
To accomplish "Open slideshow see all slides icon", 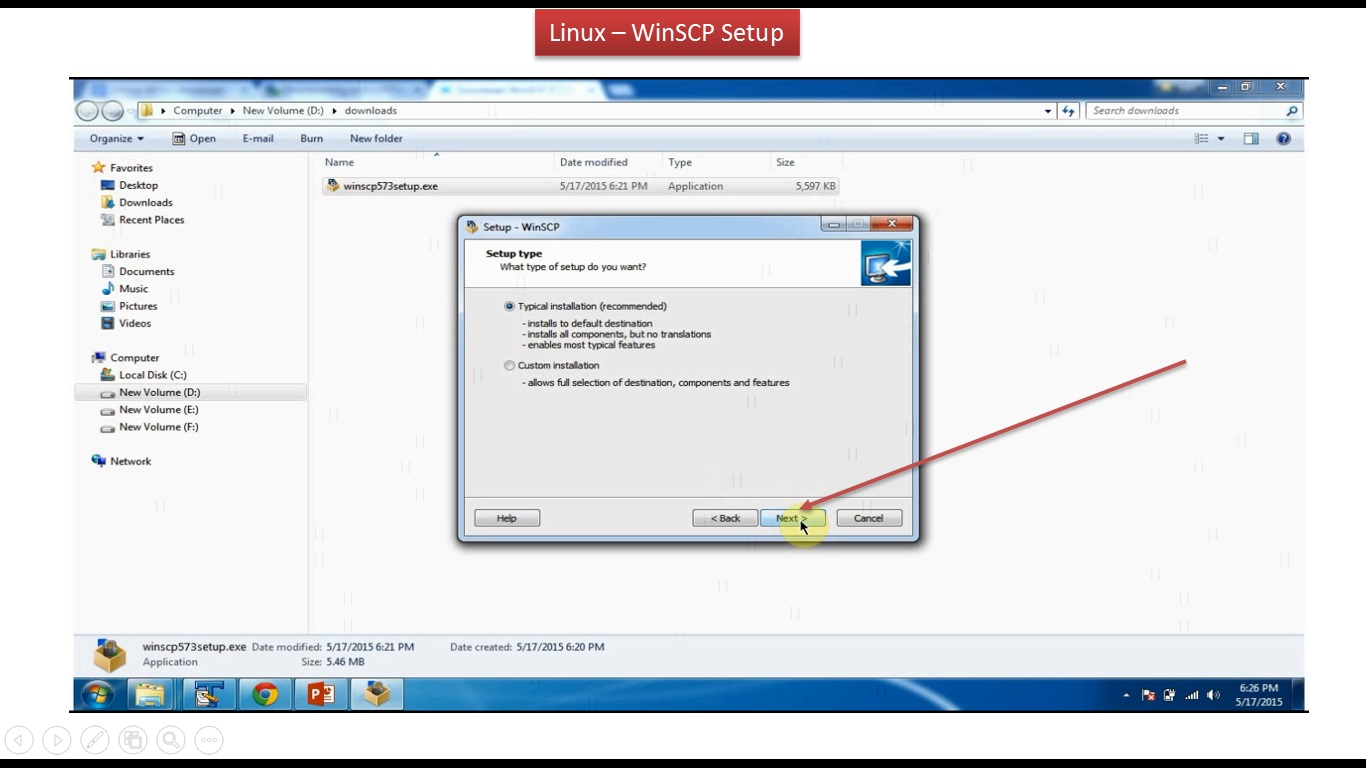I will coord(133,740).
